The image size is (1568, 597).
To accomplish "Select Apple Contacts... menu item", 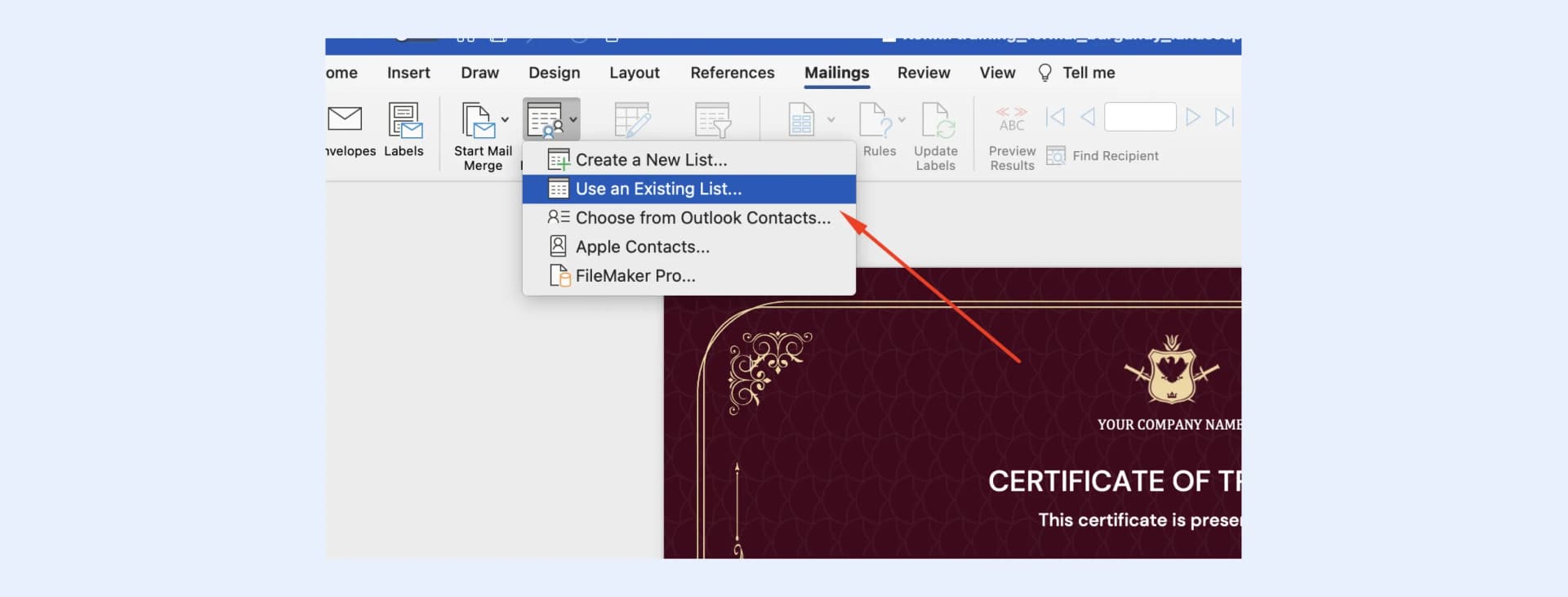I will 689,247.
